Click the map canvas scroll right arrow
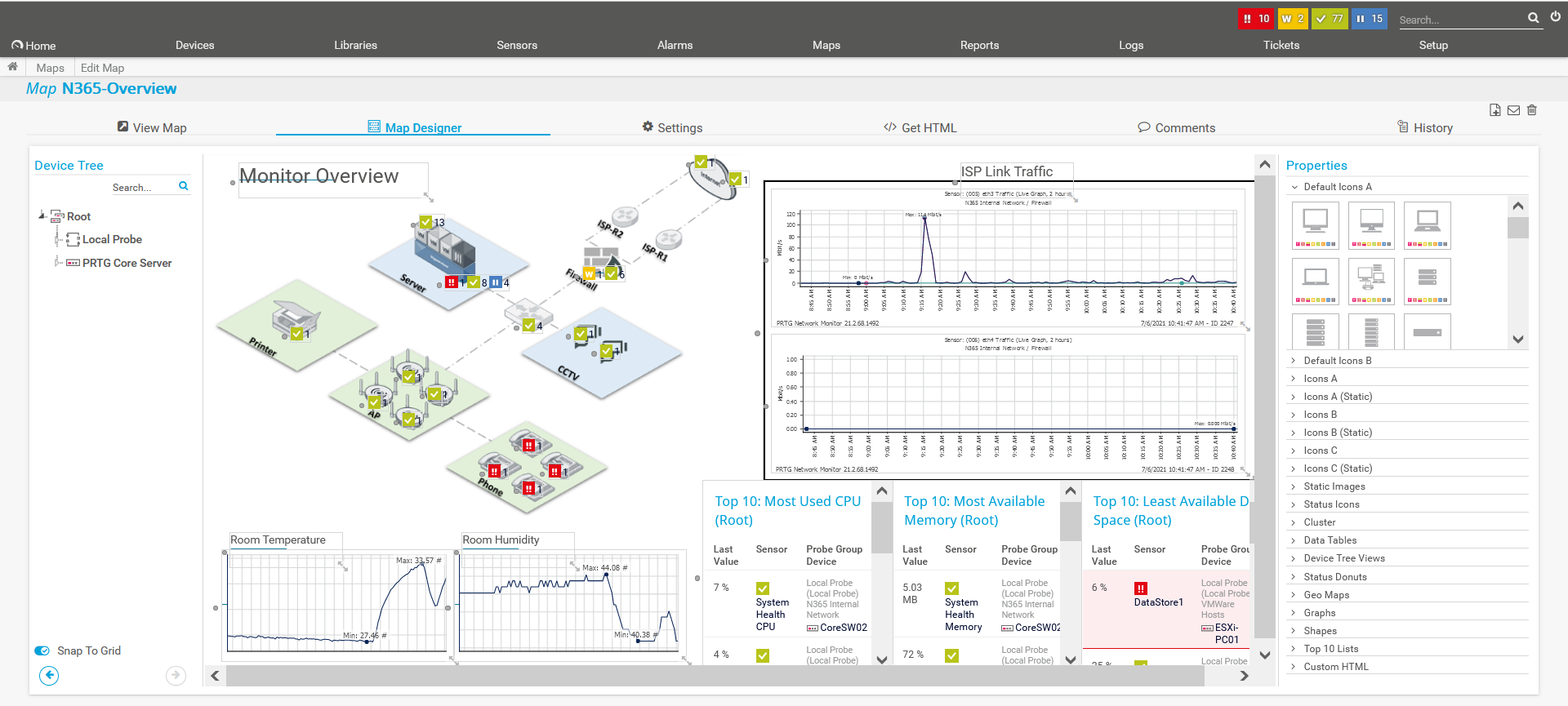The width and height of the screenshot is (1568, 706). point(1244,676)
